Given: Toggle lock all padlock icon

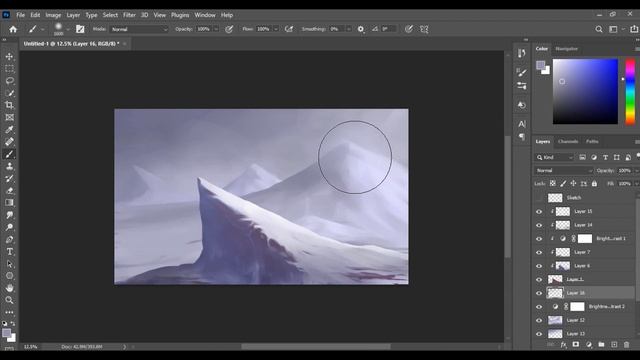Looking at the screenshot, I should point(594,184).
